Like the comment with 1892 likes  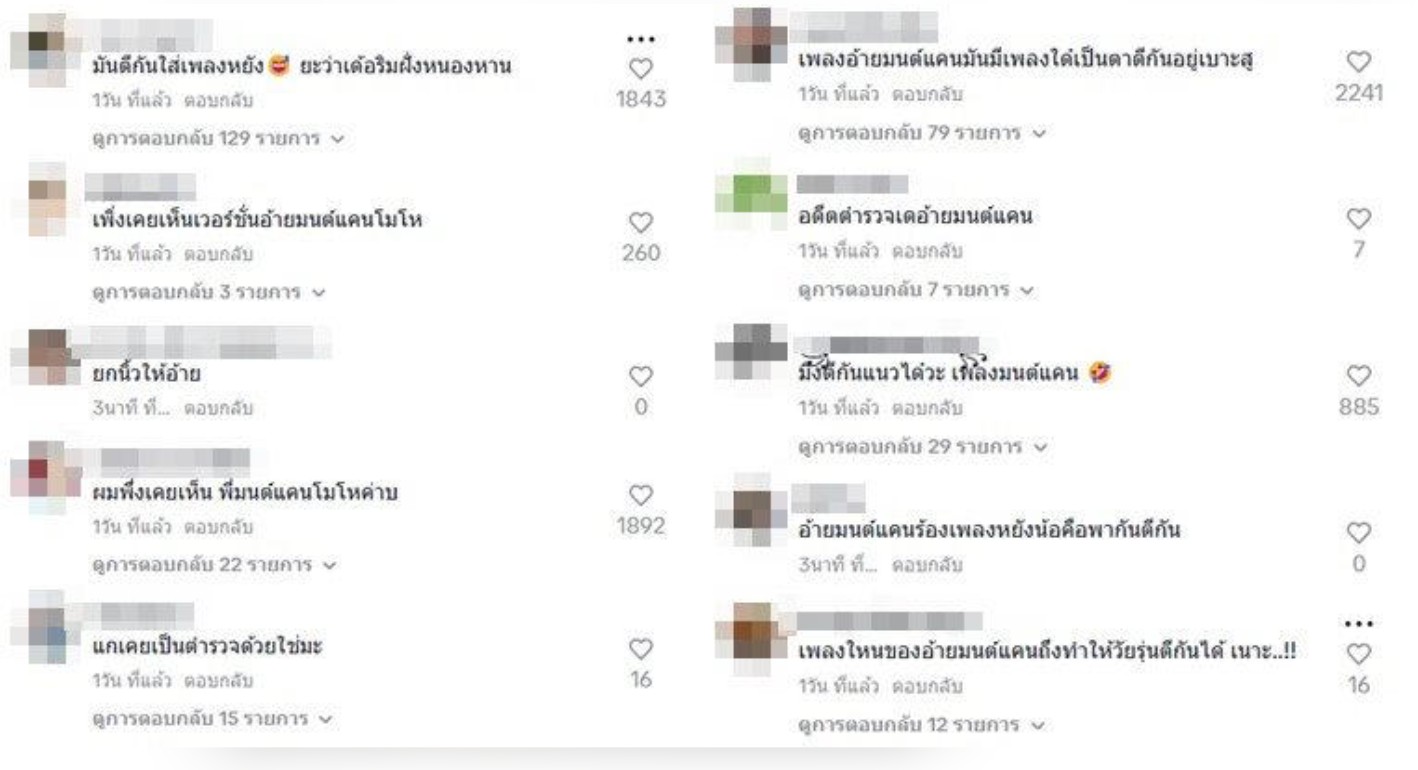(x=641, y=494)
